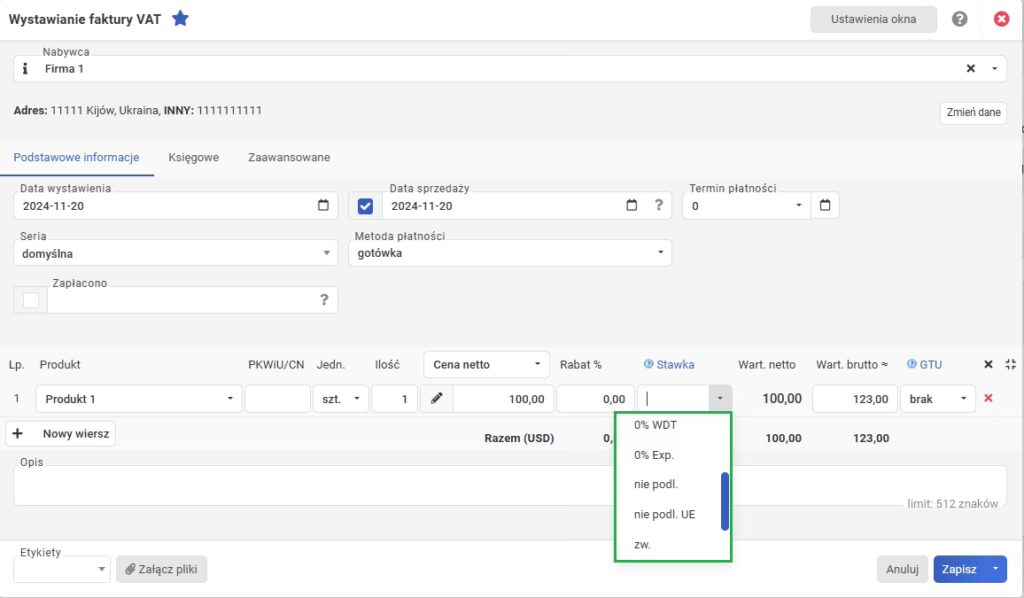
Task: Uncheck the Data sprzedaży checkbox
Action: pos(366,206)
